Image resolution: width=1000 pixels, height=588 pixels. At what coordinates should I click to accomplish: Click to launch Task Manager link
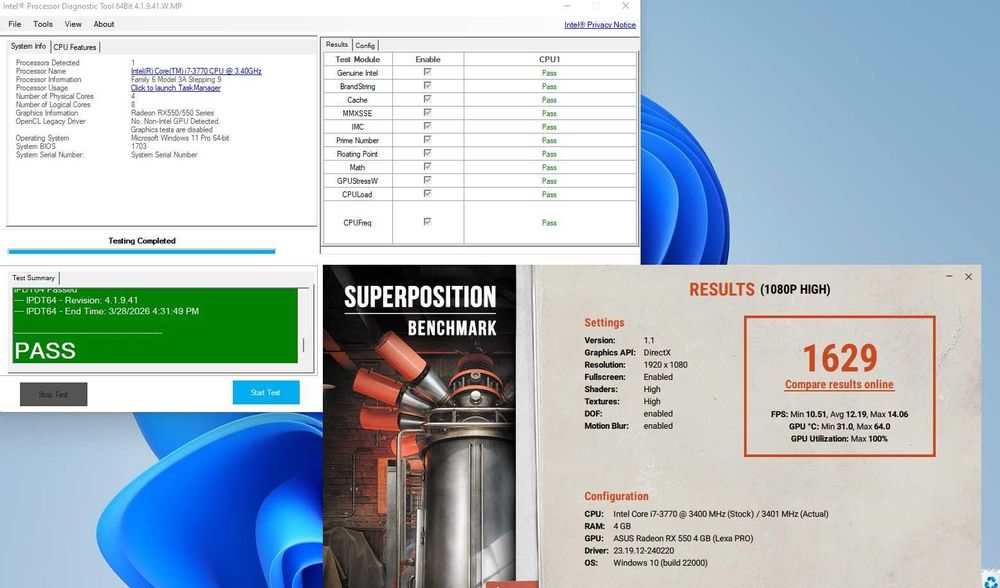[175, 88]
